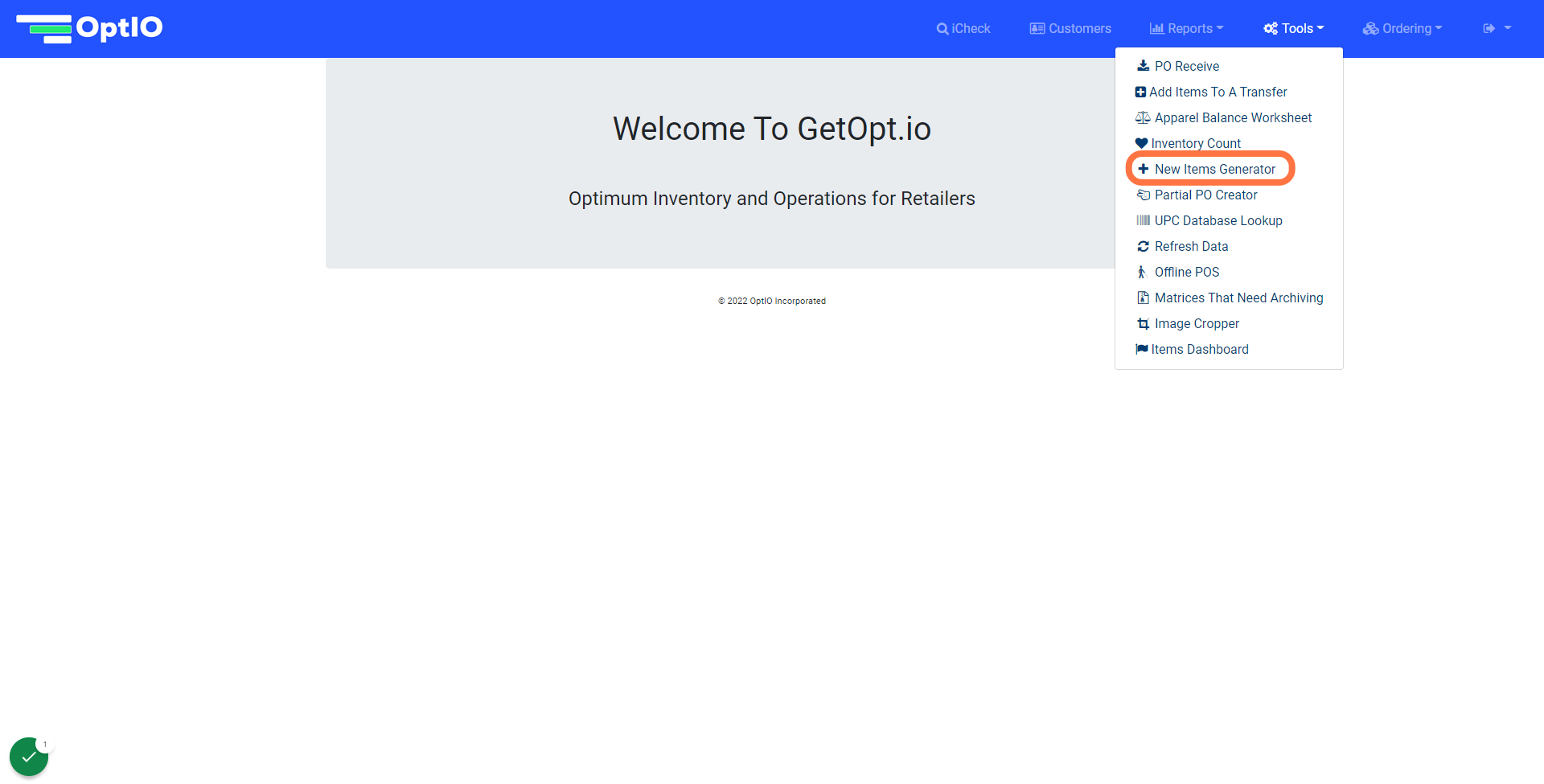Click the walking person icon for Offline POS

pos(1141,272)
